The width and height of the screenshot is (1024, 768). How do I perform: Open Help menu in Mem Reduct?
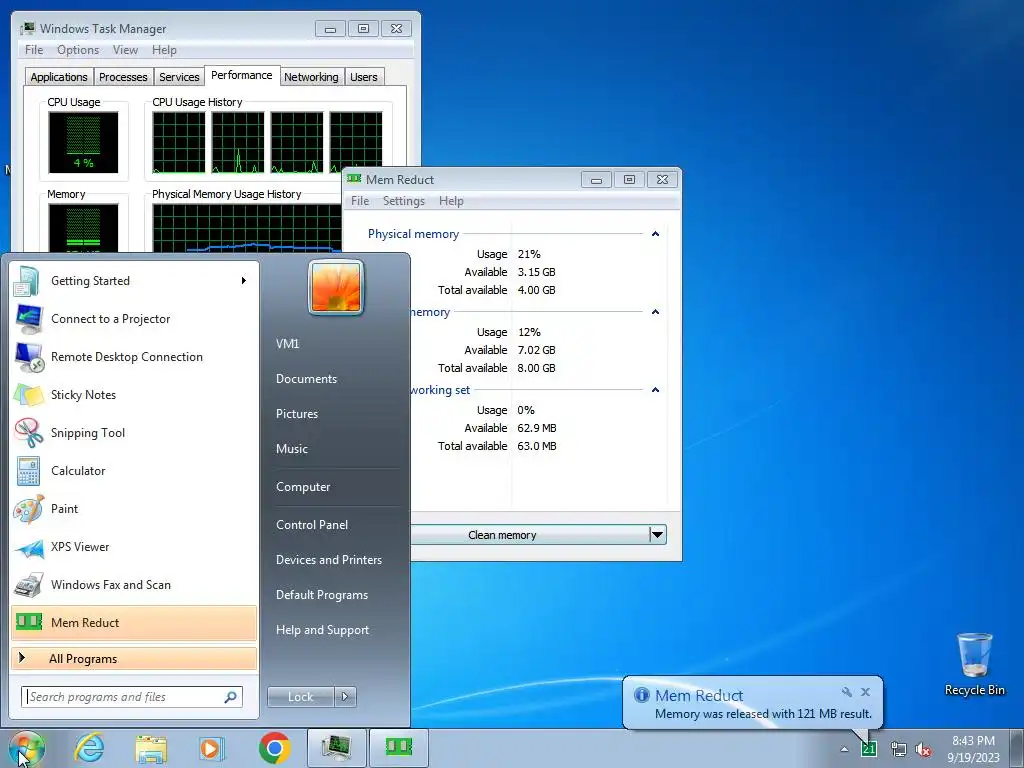click(x=451, y=201)
